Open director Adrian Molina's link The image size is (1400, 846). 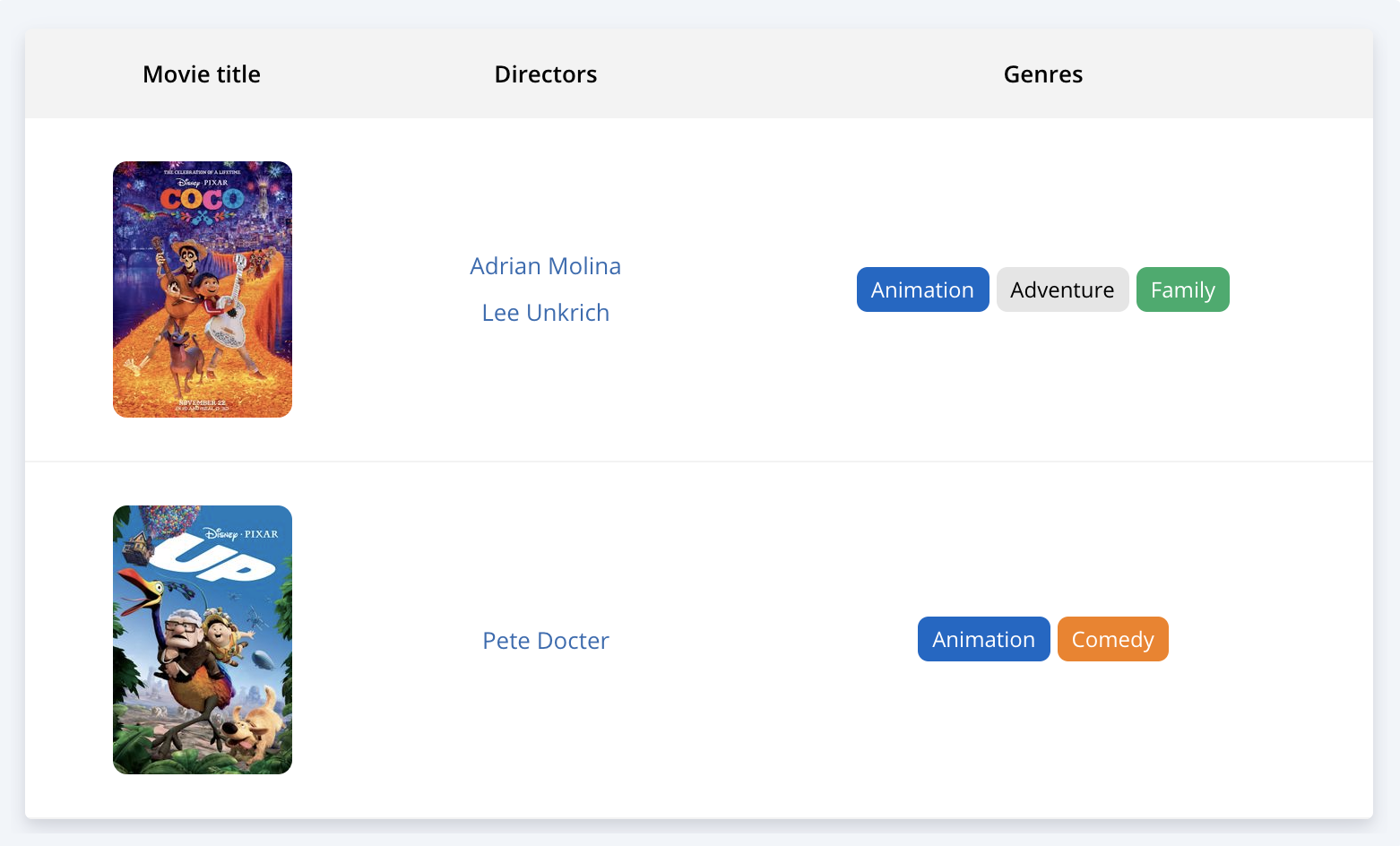click(545, 266)
